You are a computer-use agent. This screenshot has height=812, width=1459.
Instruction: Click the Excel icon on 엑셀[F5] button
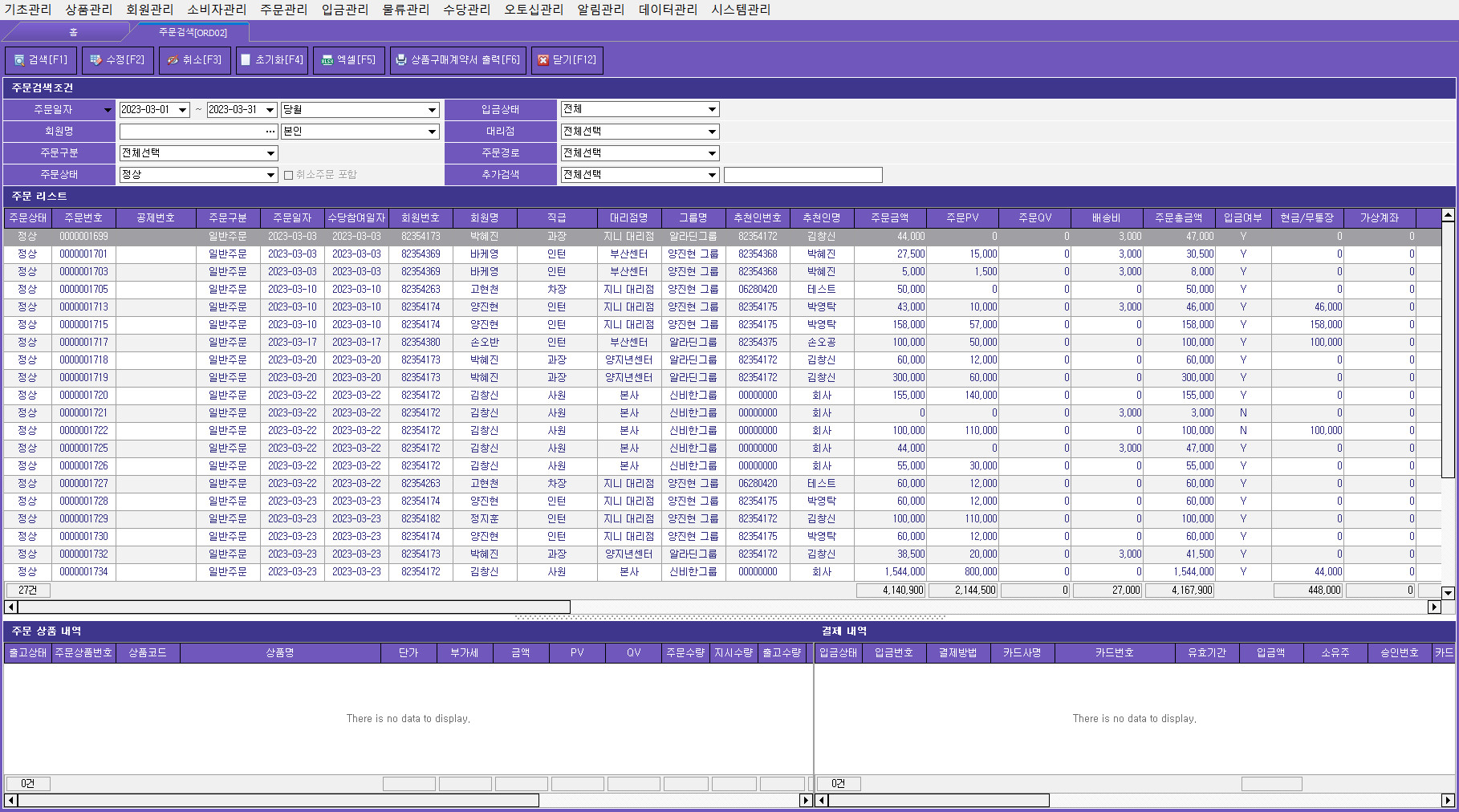pos(327,60)
